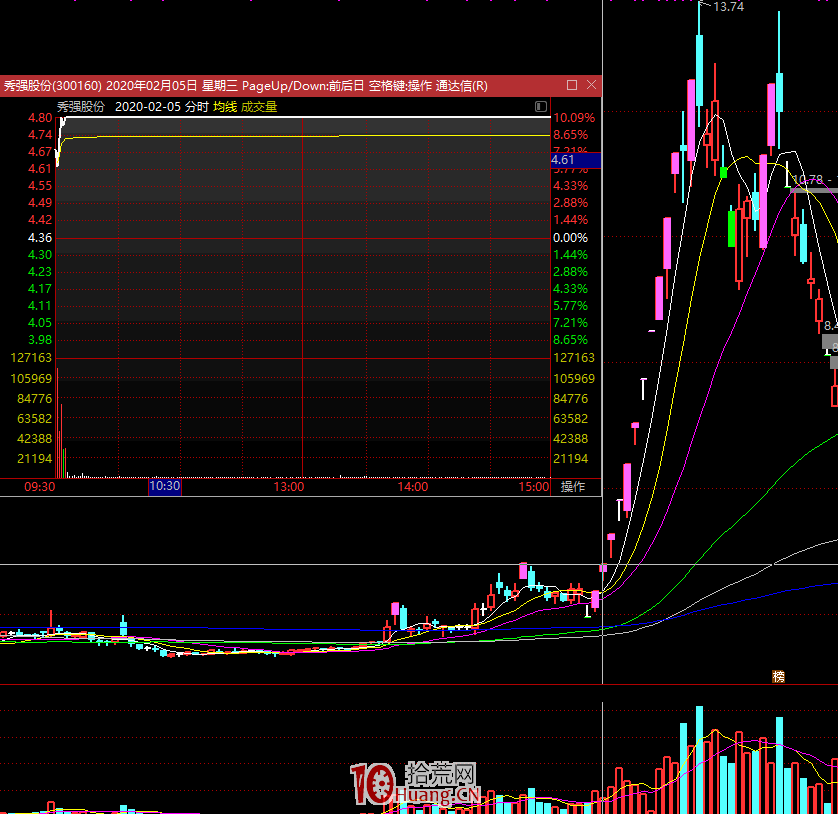Click the 10.78 gray price marker
Screen dimensions: 838x814
(808, 180)
